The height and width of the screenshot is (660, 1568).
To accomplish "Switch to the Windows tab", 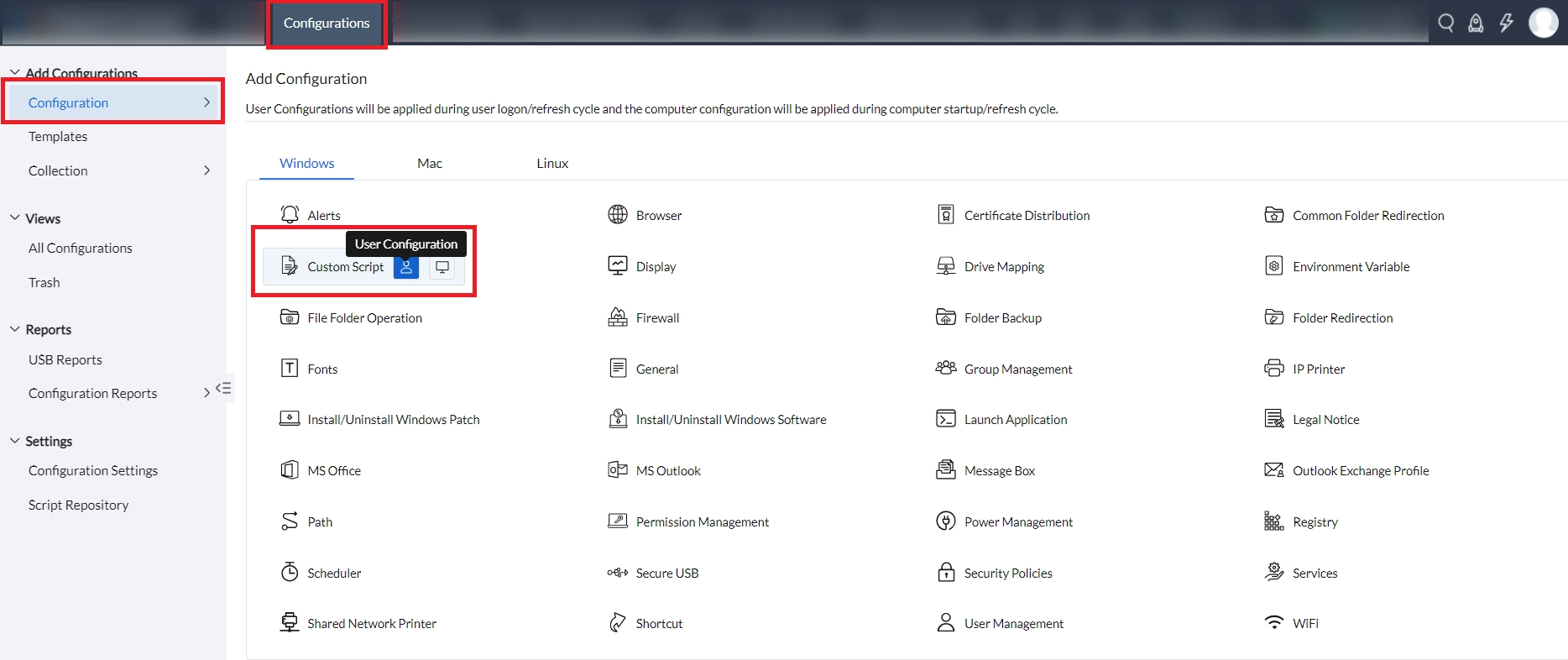I will (x=306, y=163).
